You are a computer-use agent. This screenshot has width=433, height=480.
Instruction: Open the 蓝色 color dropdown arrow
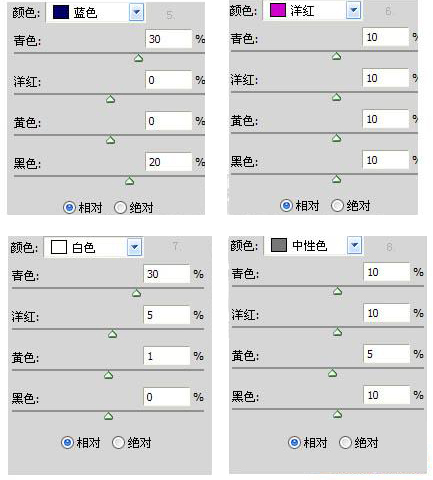click(136, 13)
